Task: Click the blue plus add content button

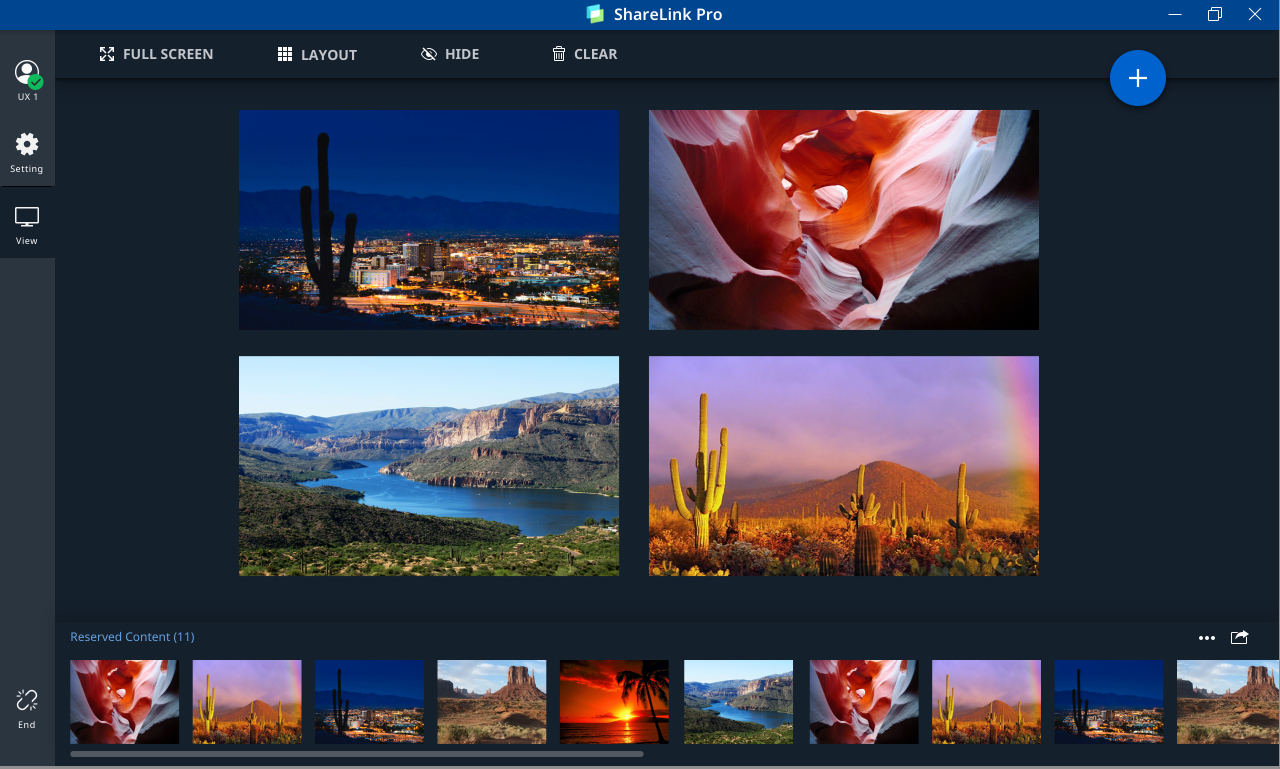Action: click(x=1137, y=78)
